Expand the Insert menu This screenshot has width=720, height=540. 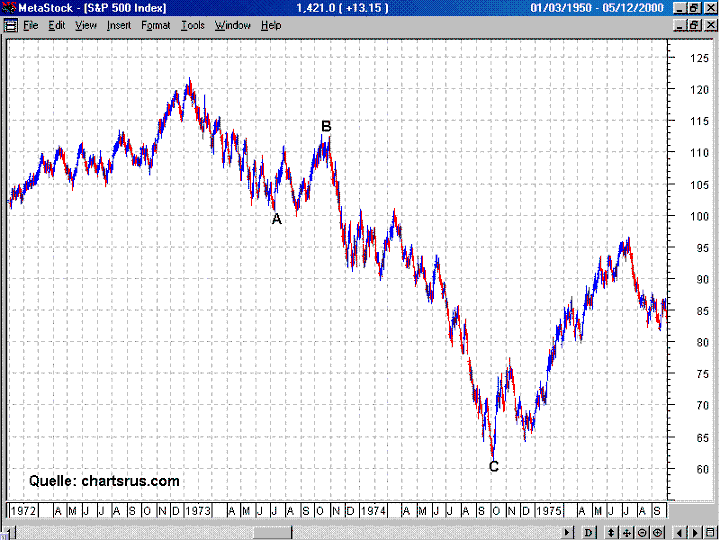[119, 24]
